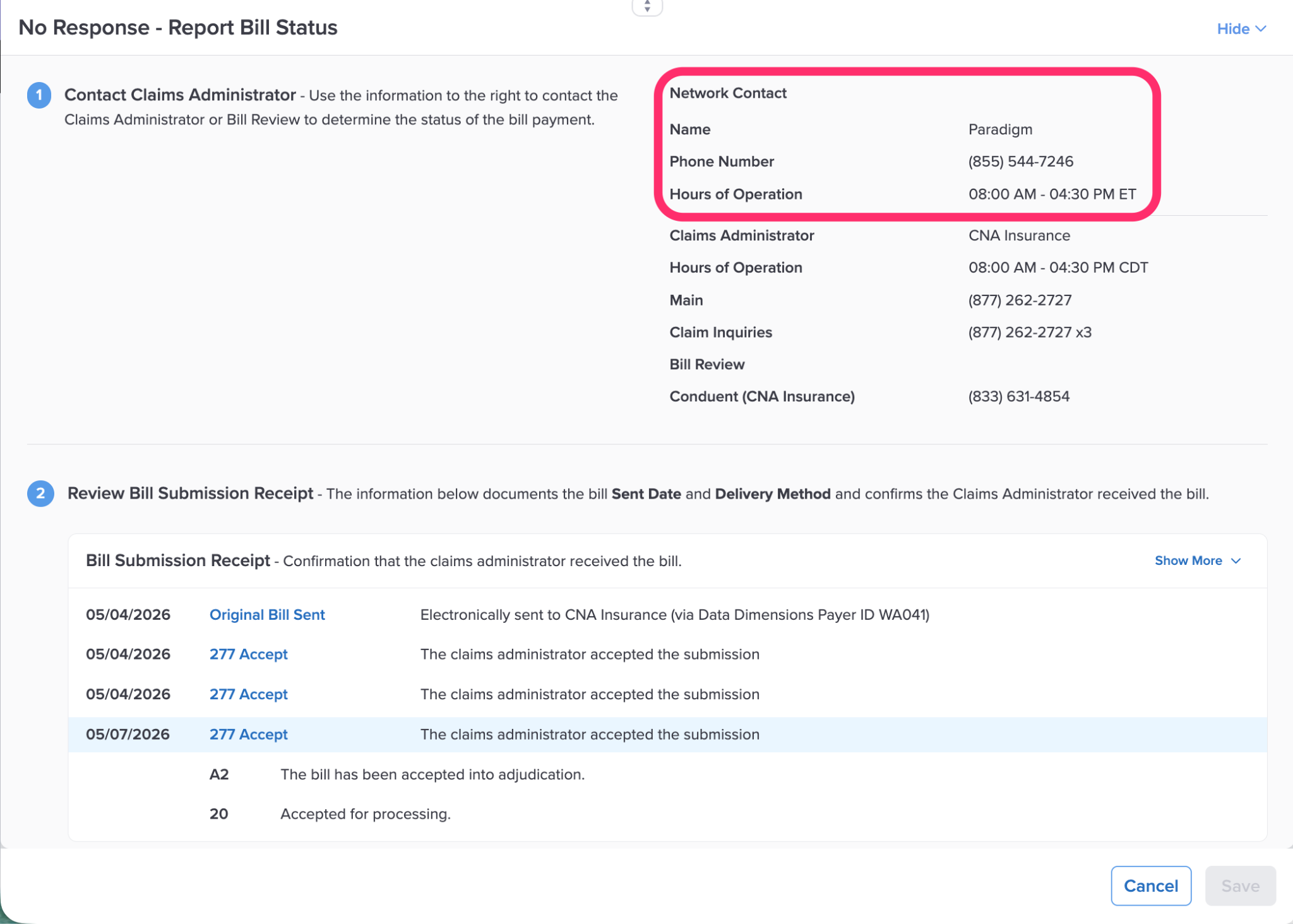The image size is (1293, 924).
Task: Open the Original Bill Sent link
Action: 267,615
